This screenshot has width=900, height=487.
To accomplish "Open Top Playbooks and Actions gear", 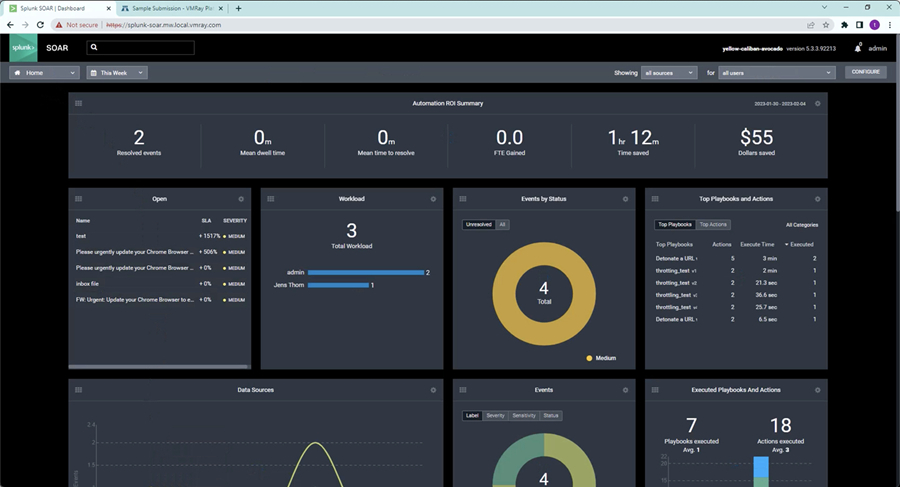I will (x=817, y=199).
